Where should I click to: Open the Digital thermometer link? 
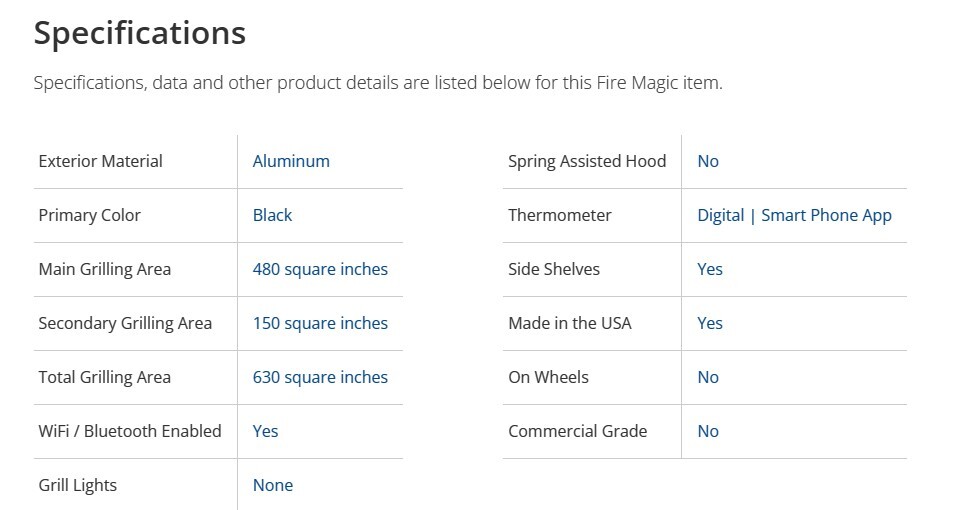click(720, 215)
